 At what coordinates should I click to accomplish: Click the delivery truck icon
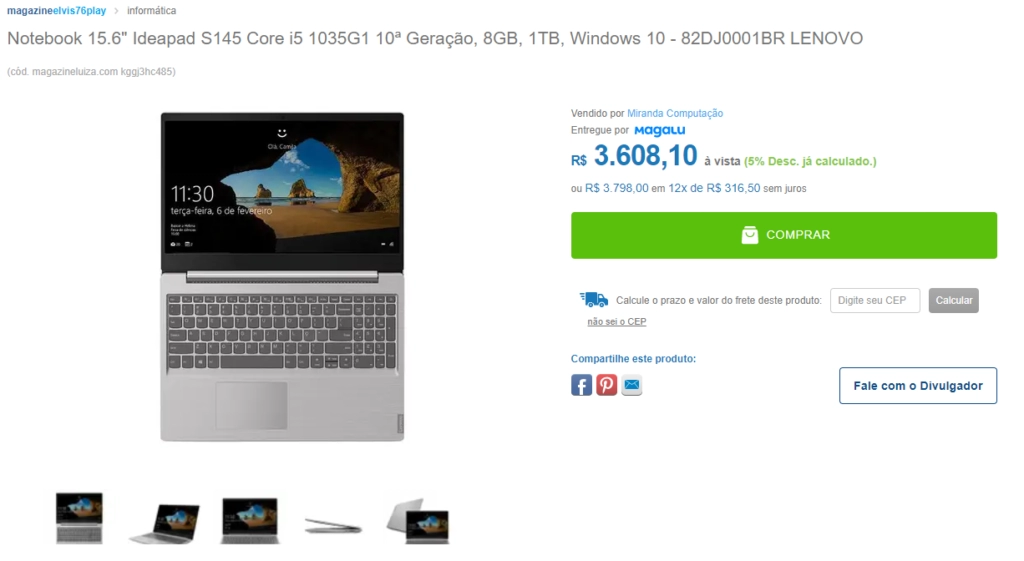coord(594,300)
